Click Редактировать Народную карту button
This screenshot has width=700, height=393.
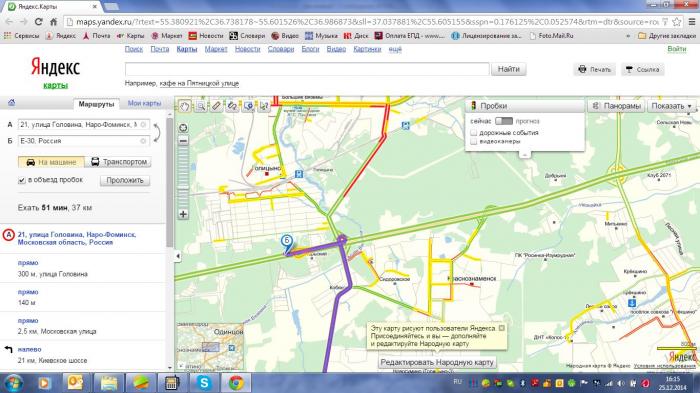pos(437,362)
